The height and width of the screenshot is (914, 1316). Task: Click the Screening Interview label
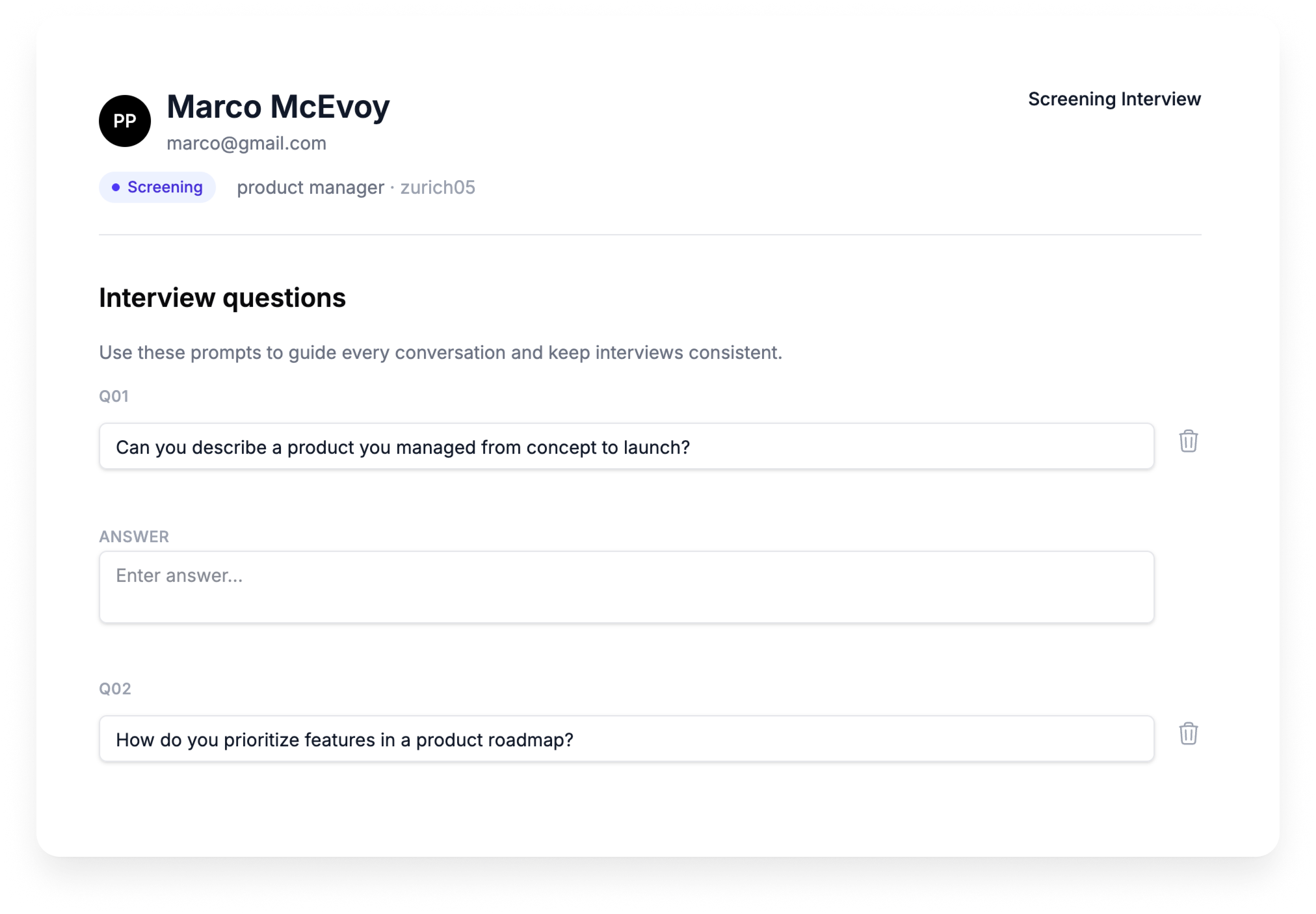[1114, 99]
